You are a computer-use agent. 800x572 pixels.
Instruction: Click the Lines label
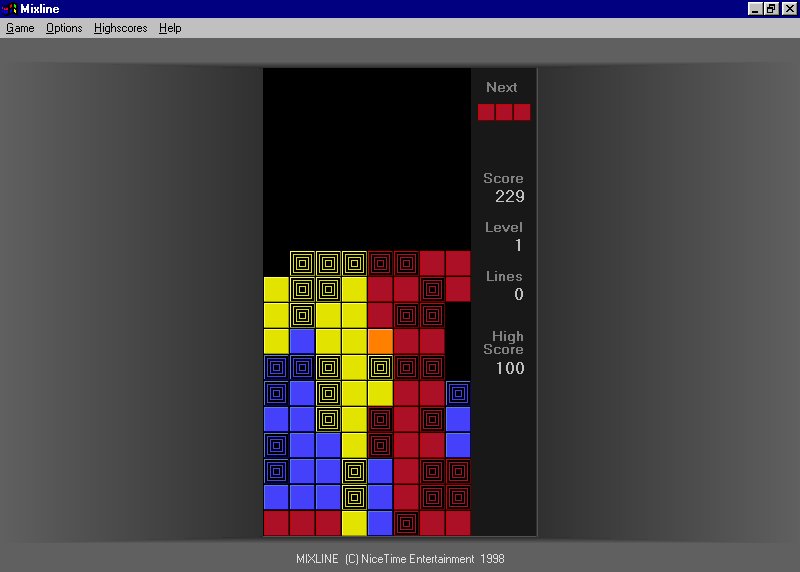tap(504, 276)
